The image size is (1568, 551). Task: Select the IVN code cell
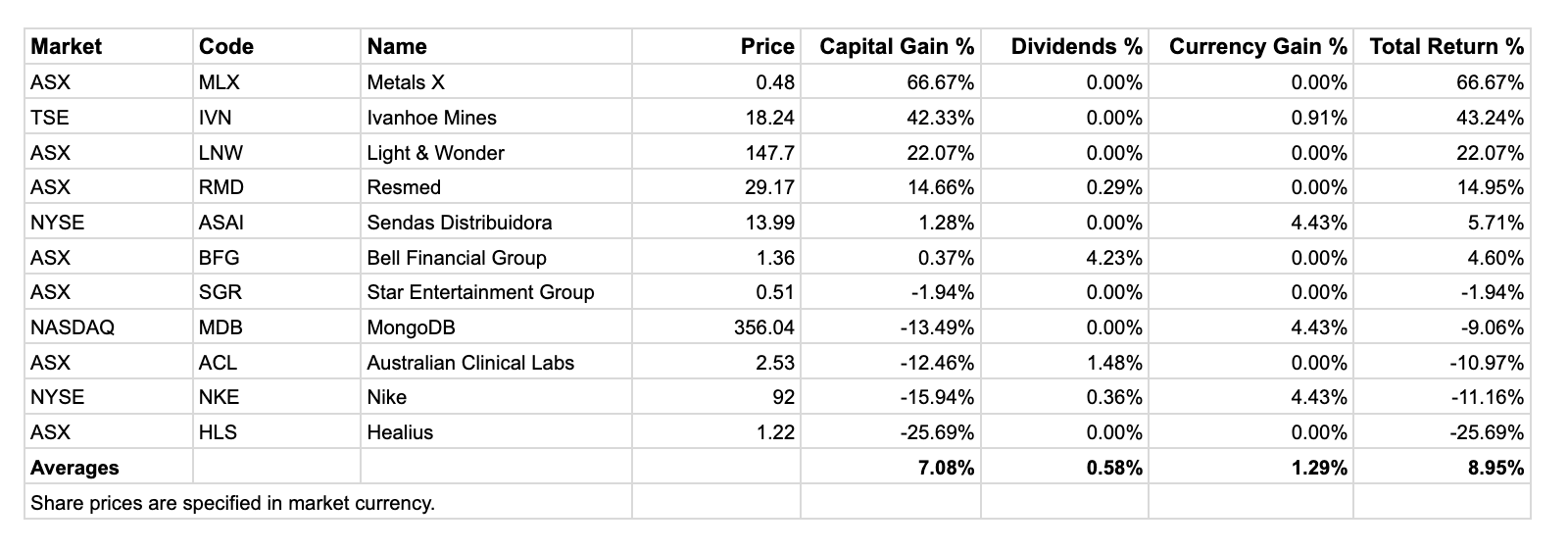coord(215,118)
